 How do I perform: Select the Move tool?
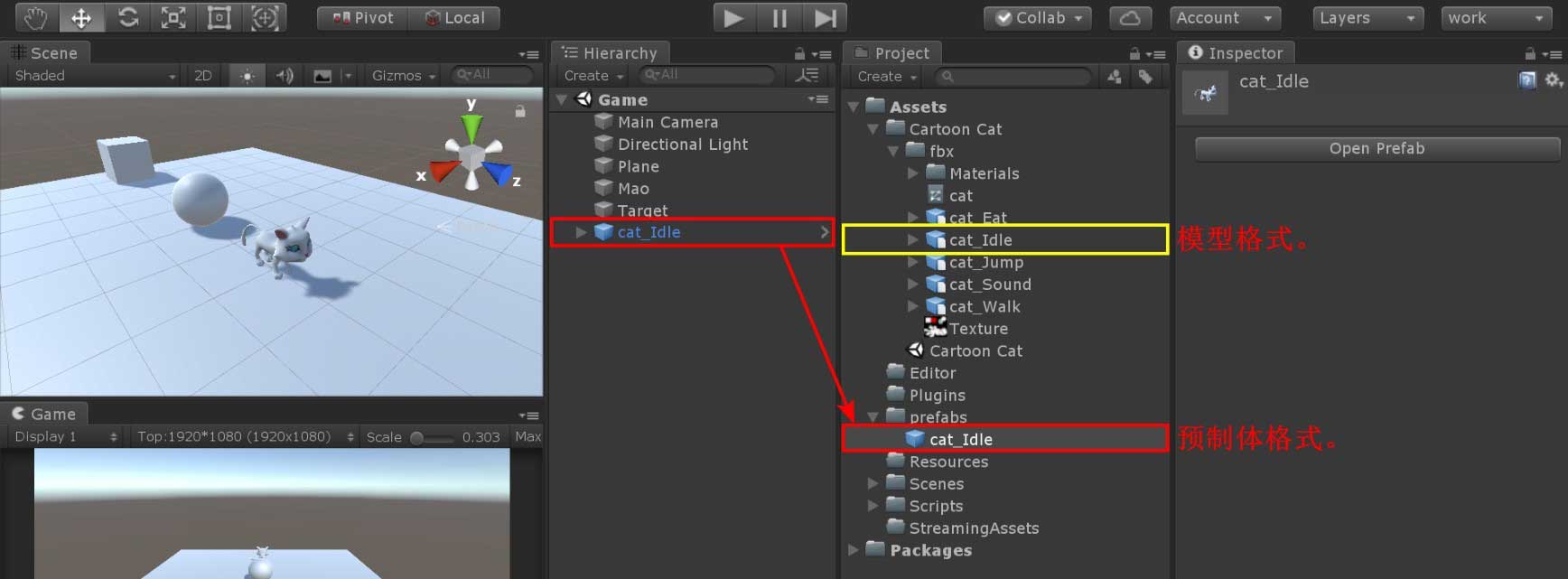click(81, 17)
